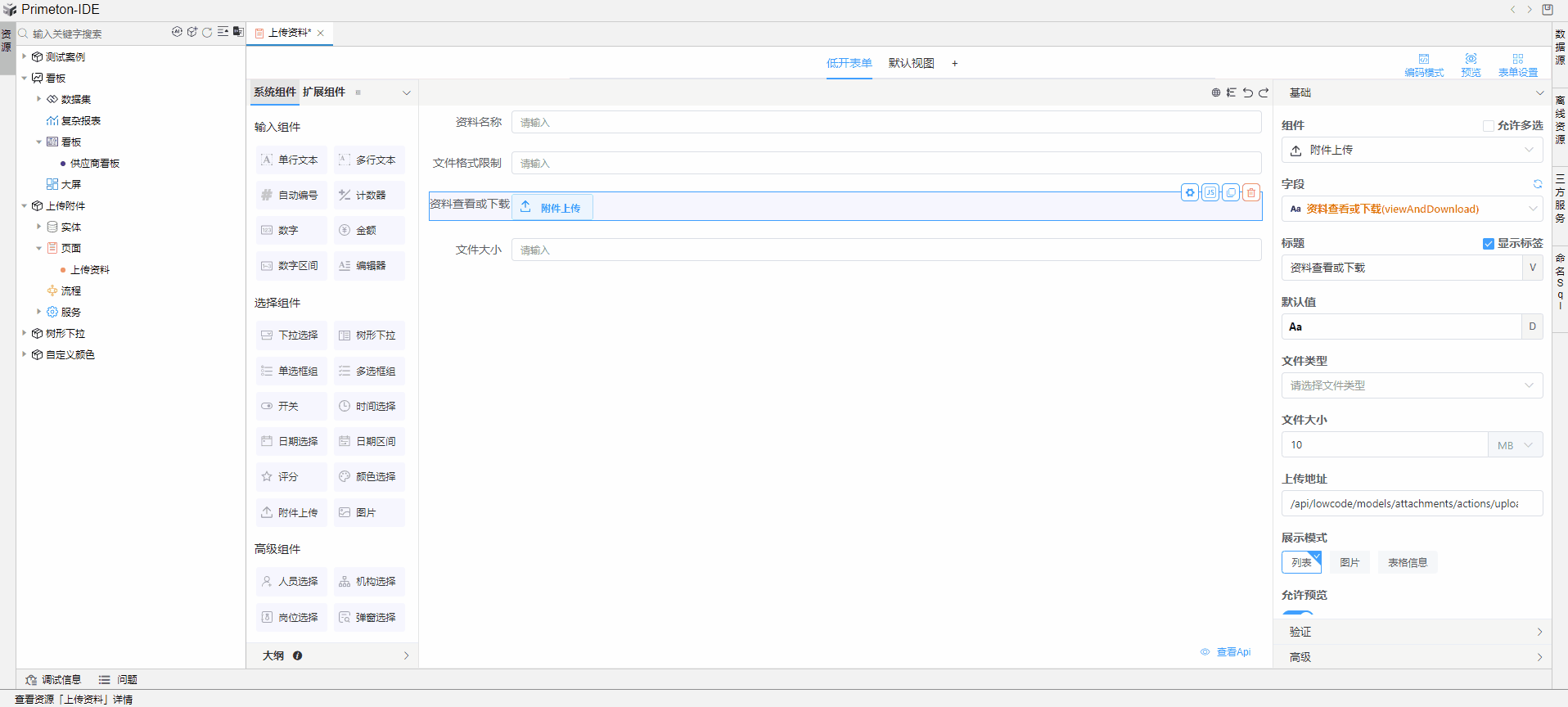1568x707 pixels.
Task: Switch to the 扩展组件 tab
Action: (324, 92)
